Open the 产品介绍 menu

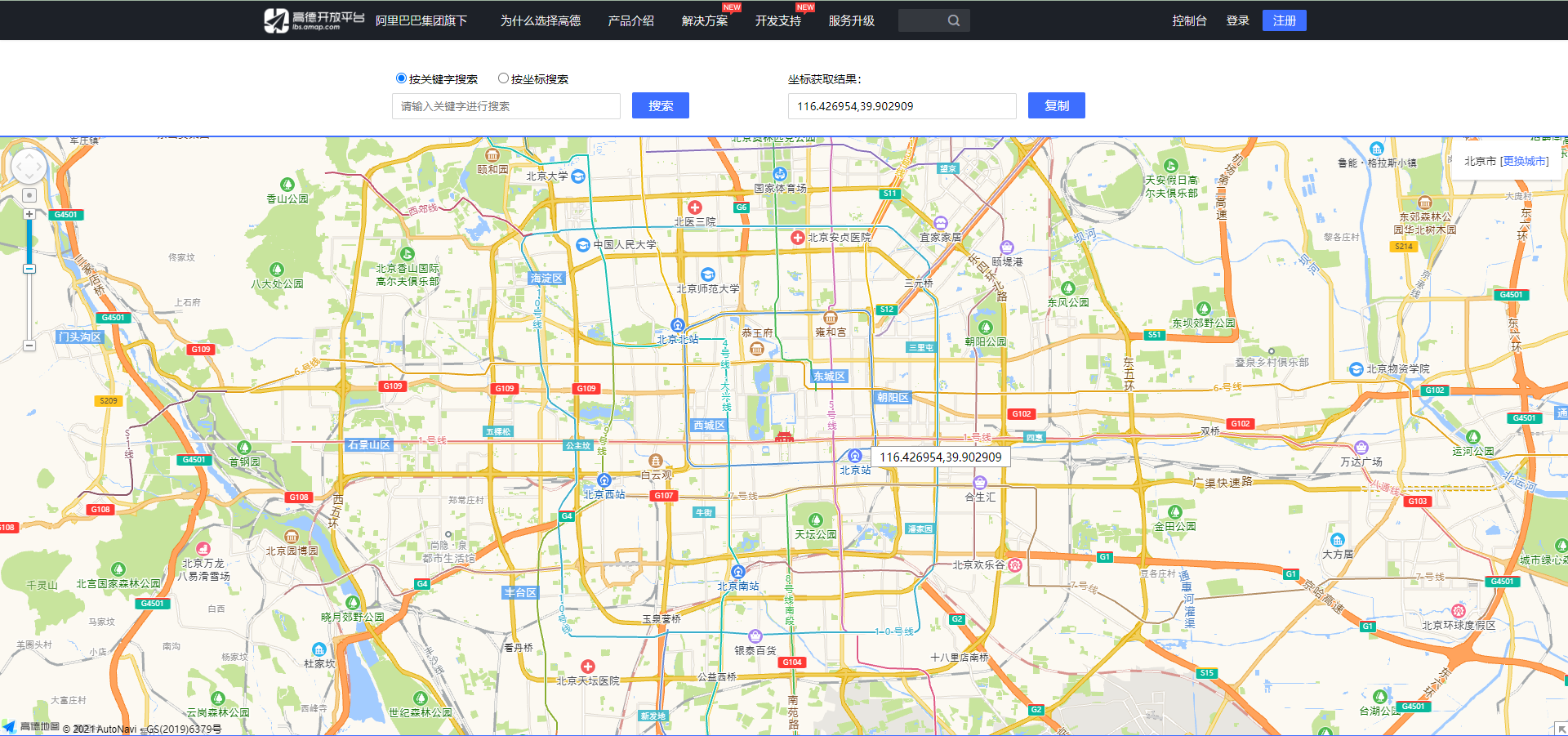point(630,20)
